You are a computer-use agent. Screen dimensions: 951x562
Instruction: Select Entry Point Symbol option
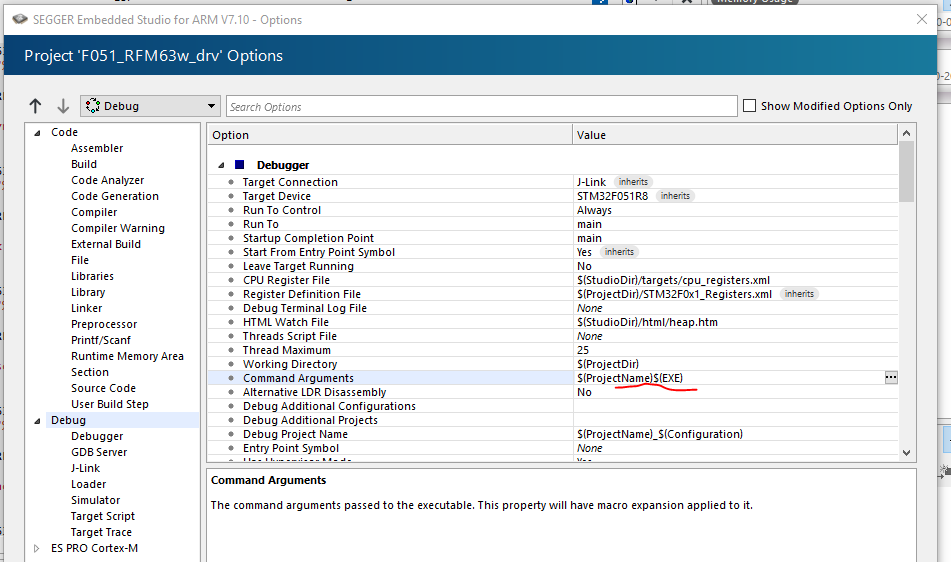291,448
